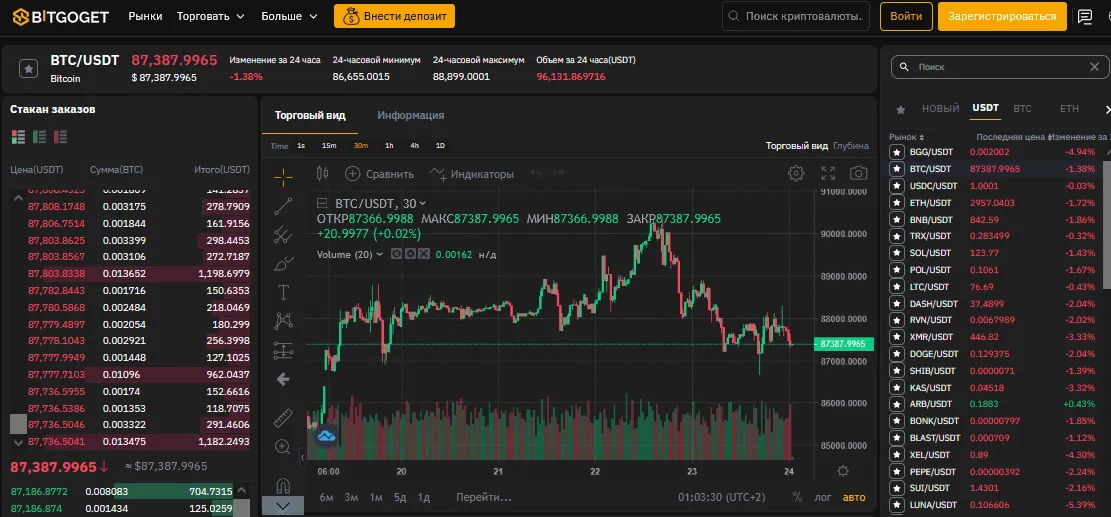Toggle log scale labeled лог
This screenshot has height=517, width=1111.
[823, 497]
